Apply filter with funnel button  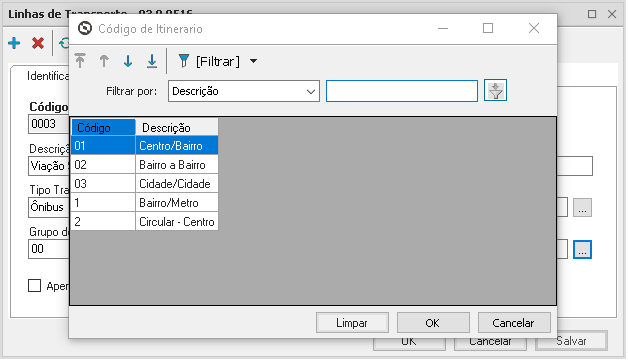pyautogui.click(x=495, y=91)
